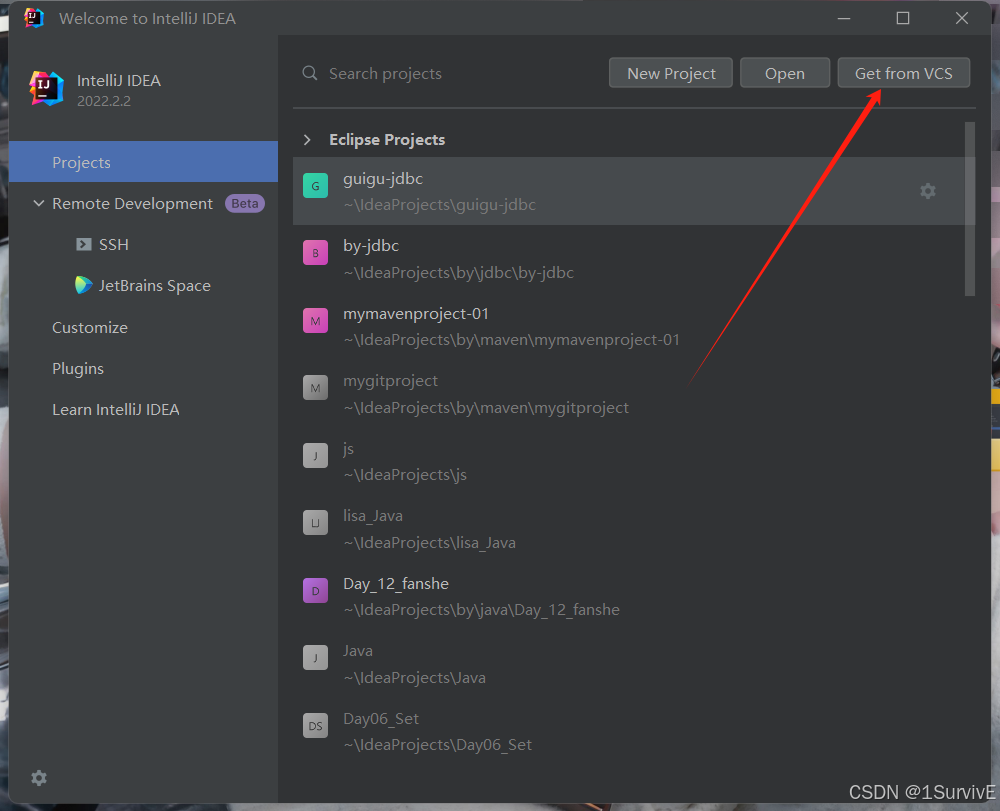Open options gear for guigu-jdbc project
The width and height of the screenshot is (1000, 811).
click(x=928, y=191)
